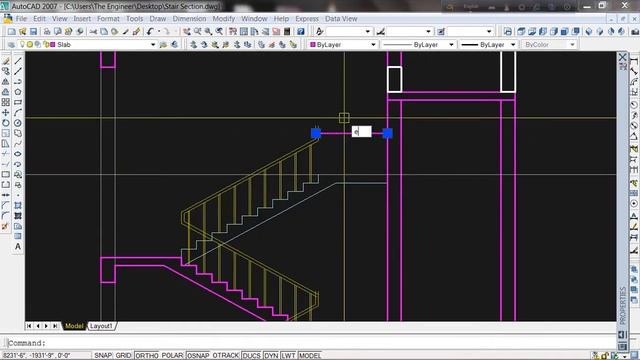
Task: Click the Help question mark icon
Action: (x=301, y=31)
